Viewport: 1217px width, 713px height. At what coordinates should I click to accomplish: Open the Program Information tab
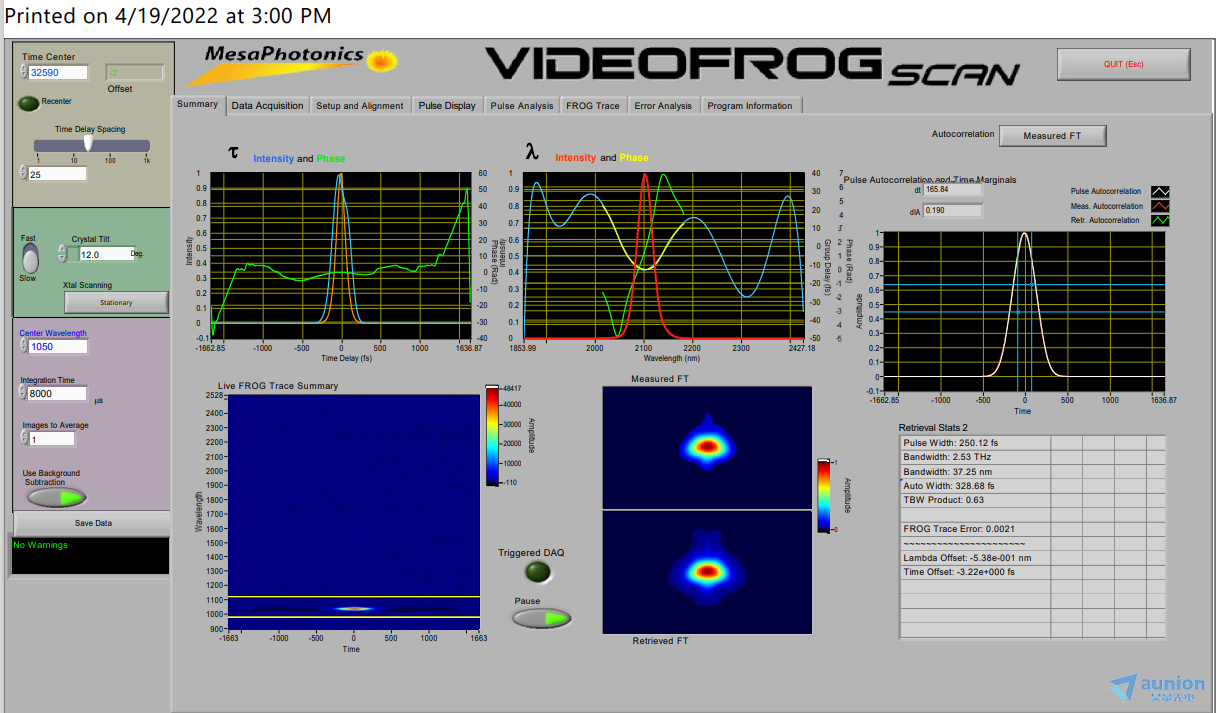pyautogui.click(x=750, y=105)
